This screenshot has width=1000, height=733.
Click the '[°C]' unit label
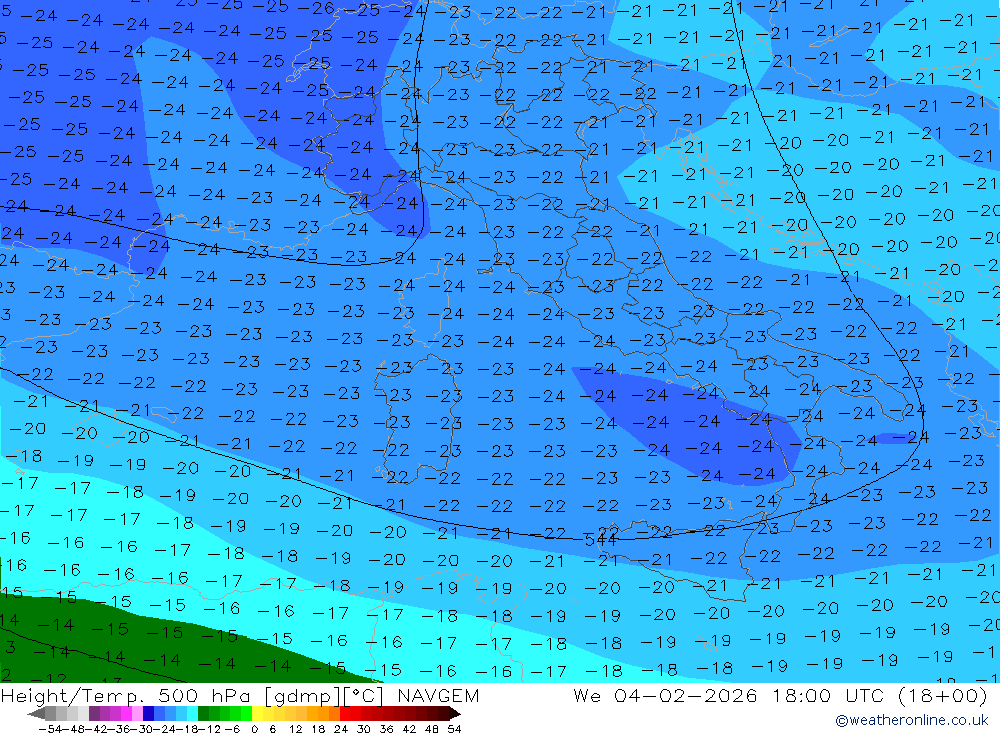point(364,696)
